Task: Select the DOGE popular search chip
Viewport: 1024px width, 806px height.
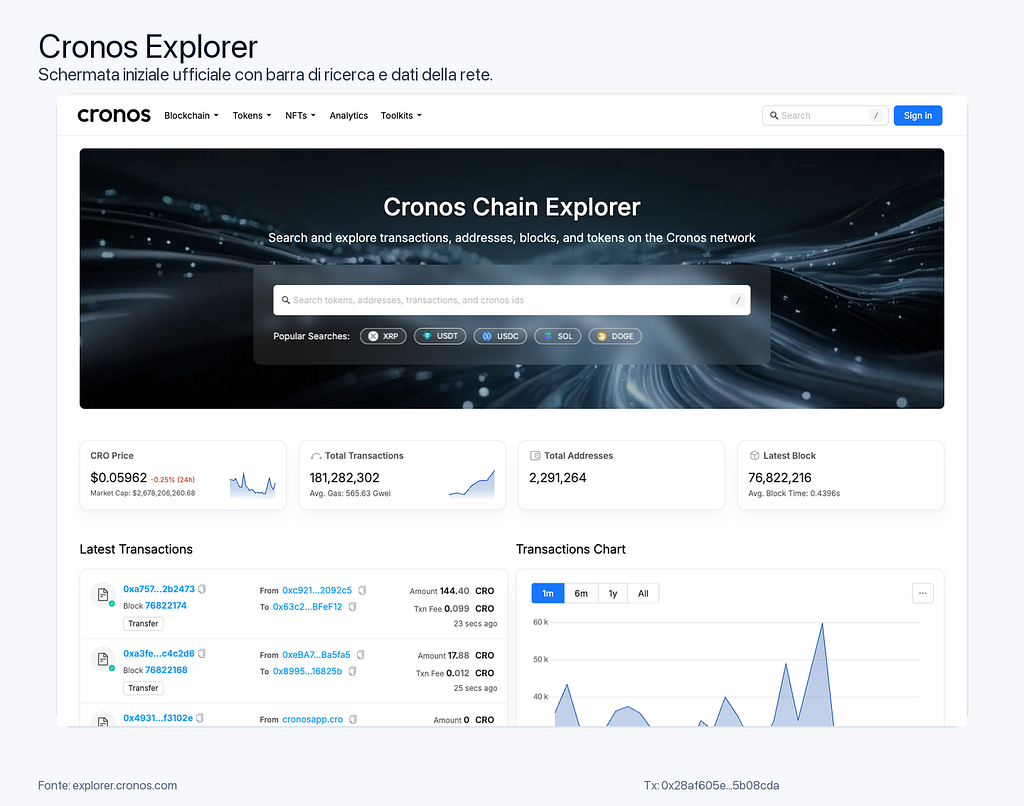Action: tap(615, 336)
